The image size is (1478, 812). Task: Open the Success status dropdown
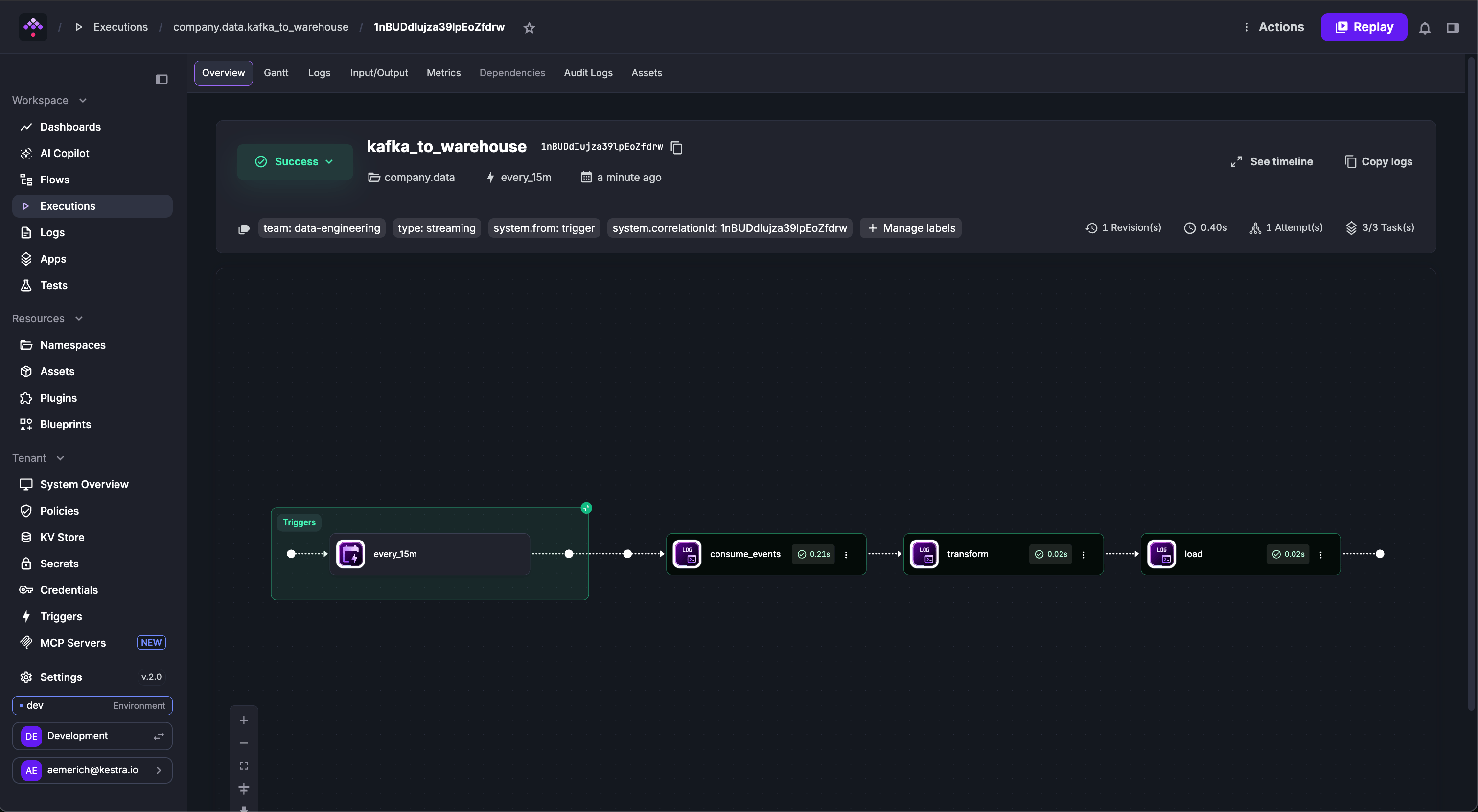coord(295,162)
